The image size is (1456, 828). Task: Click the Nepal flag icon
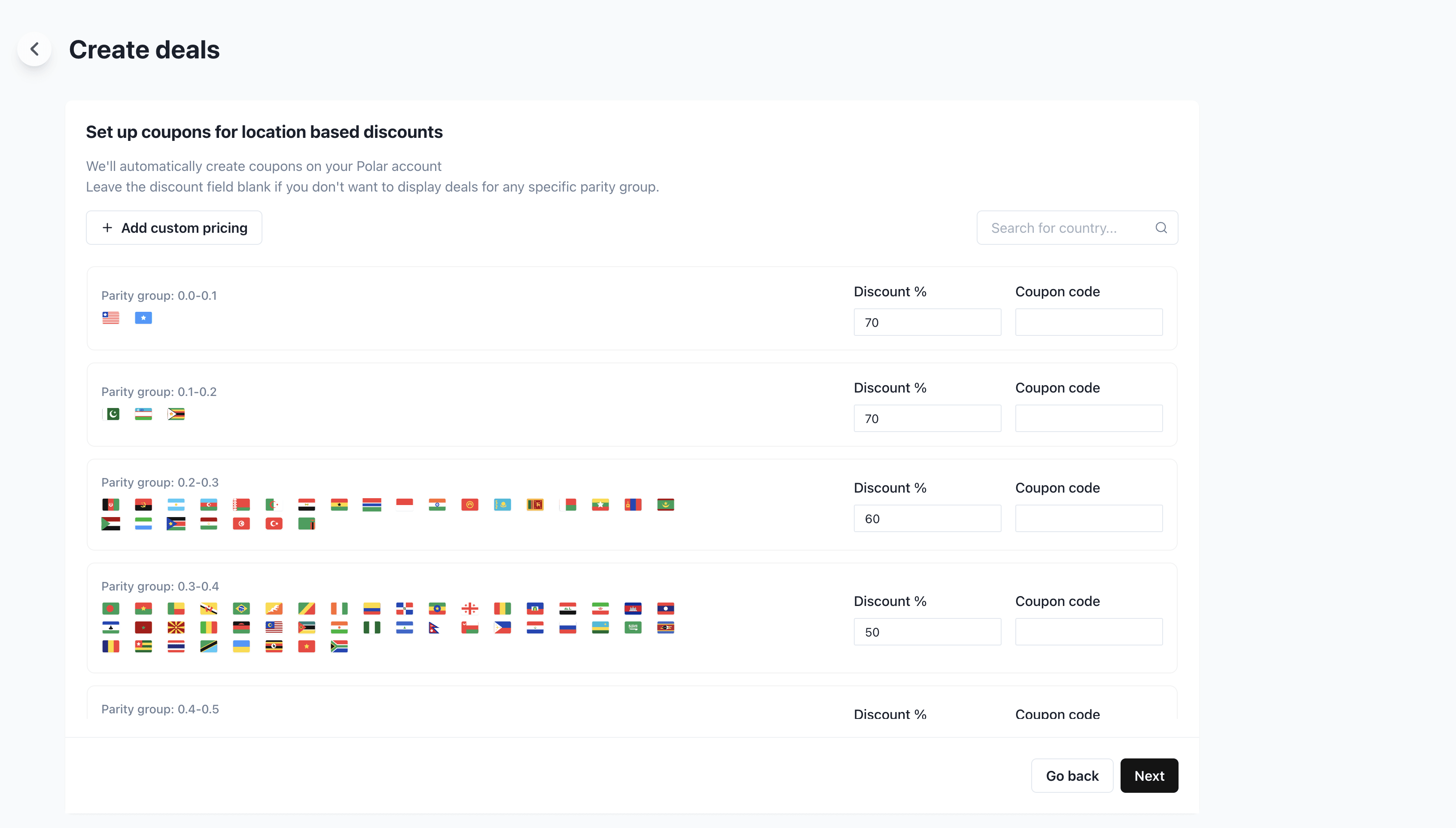[435, 628]
